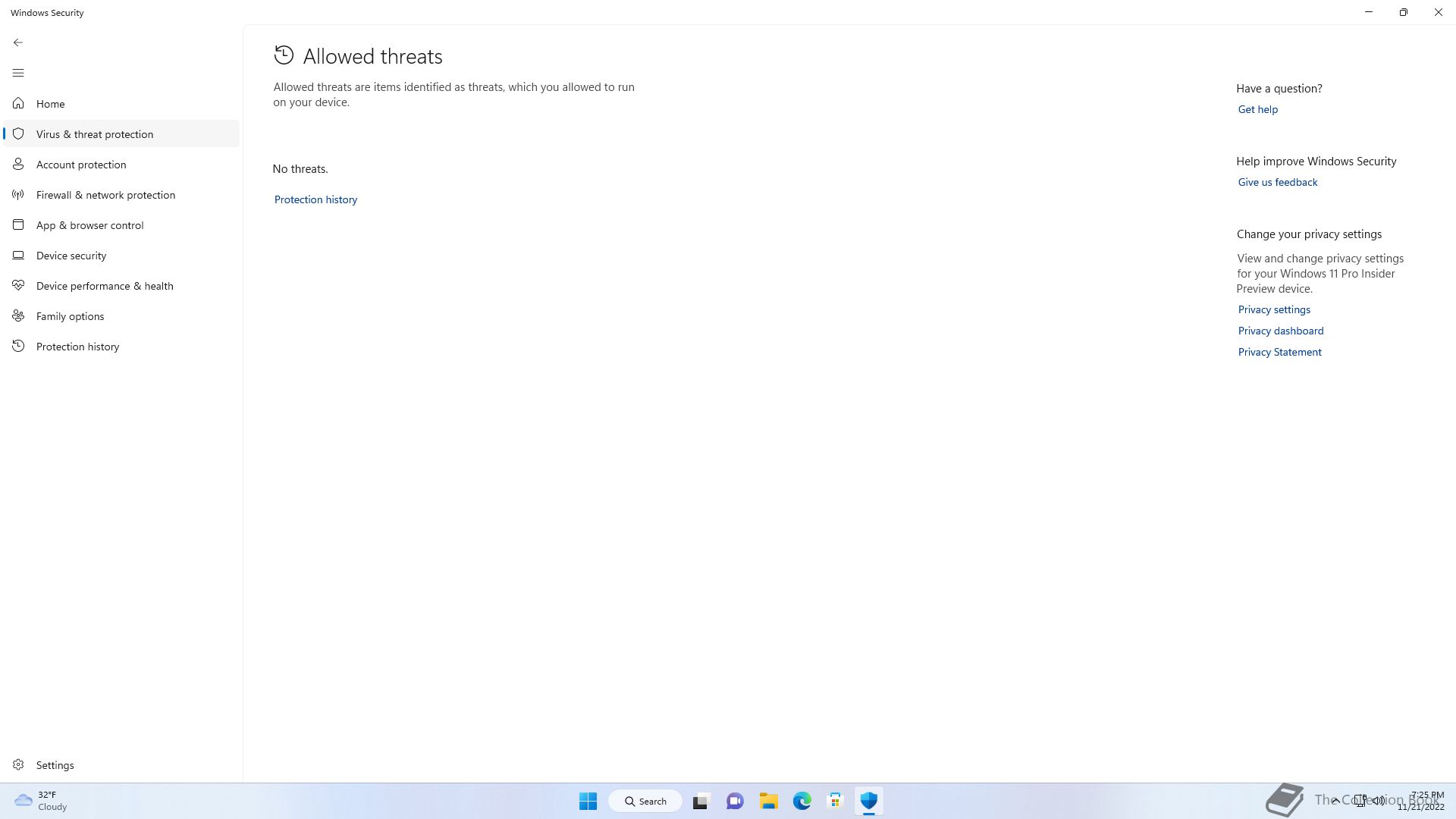
Task: Open the Privacy settings link
Action: [x=1274, y=309]
